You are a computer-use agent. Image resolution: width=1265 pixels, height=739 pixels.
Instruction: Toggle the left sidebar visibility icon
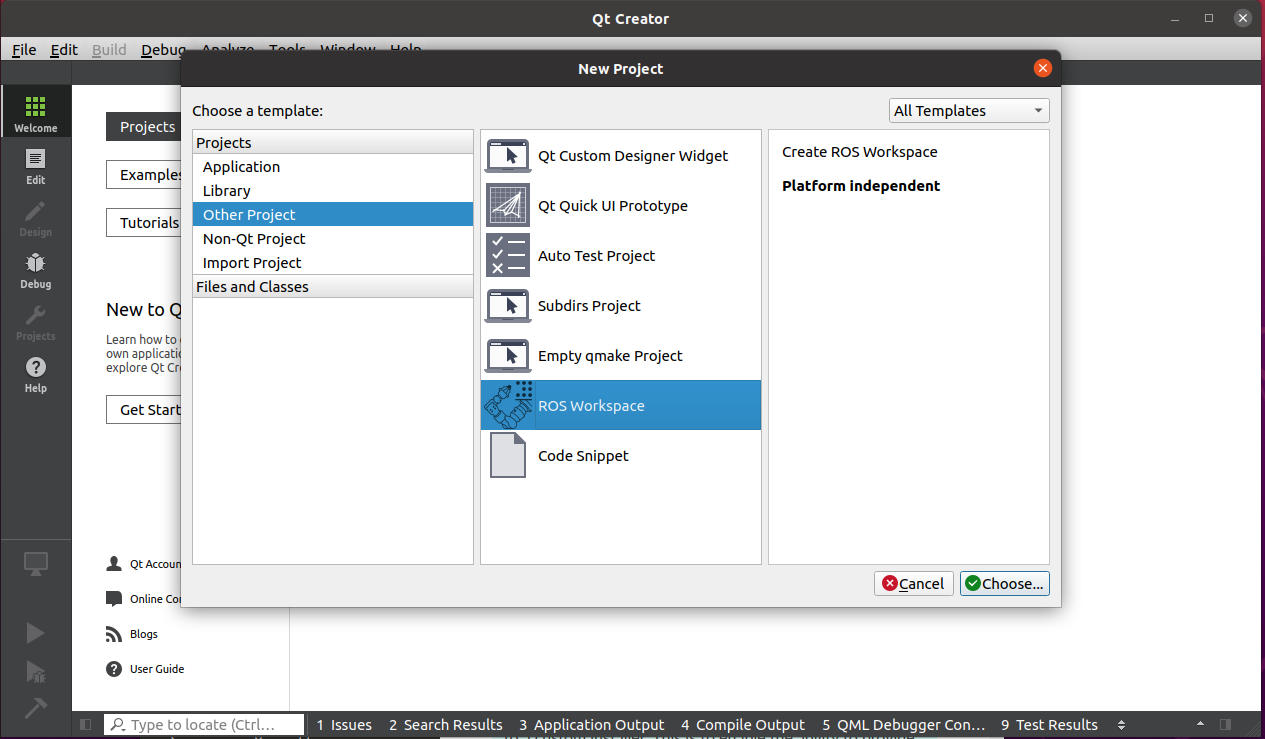[x=86, y=725]
